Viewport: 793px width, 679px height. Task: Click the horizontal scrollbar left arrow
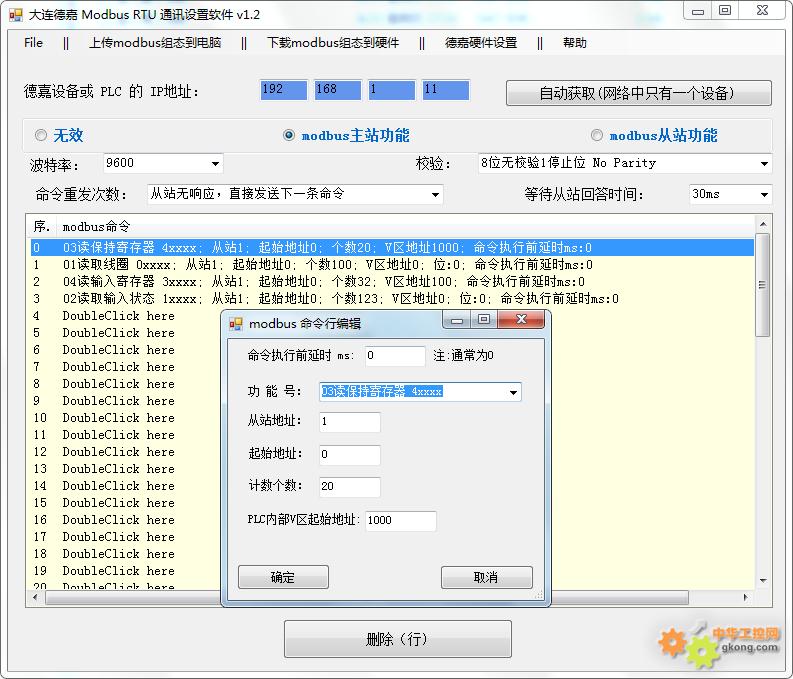pos(35,597)
